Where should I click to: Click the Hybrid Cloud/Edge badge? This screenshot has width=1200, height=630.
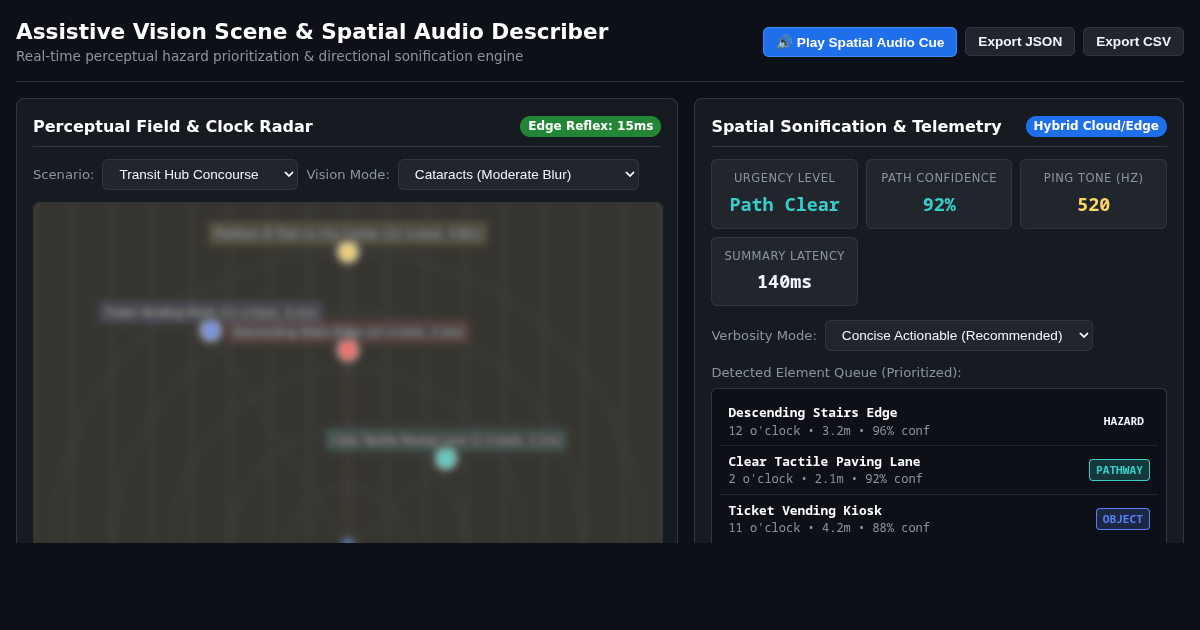pos(1096,126)
